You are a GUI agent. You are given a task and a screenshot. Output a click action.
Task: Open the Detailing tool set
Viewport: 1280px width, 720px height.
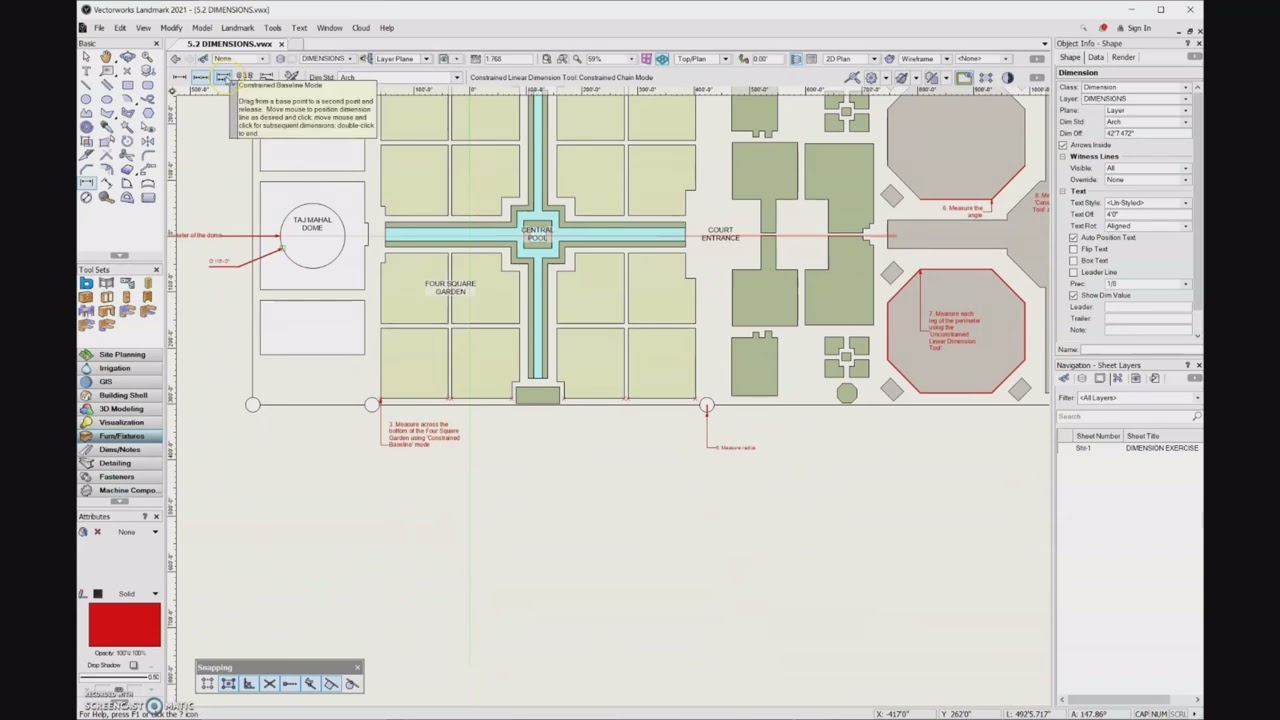point(119,463)
